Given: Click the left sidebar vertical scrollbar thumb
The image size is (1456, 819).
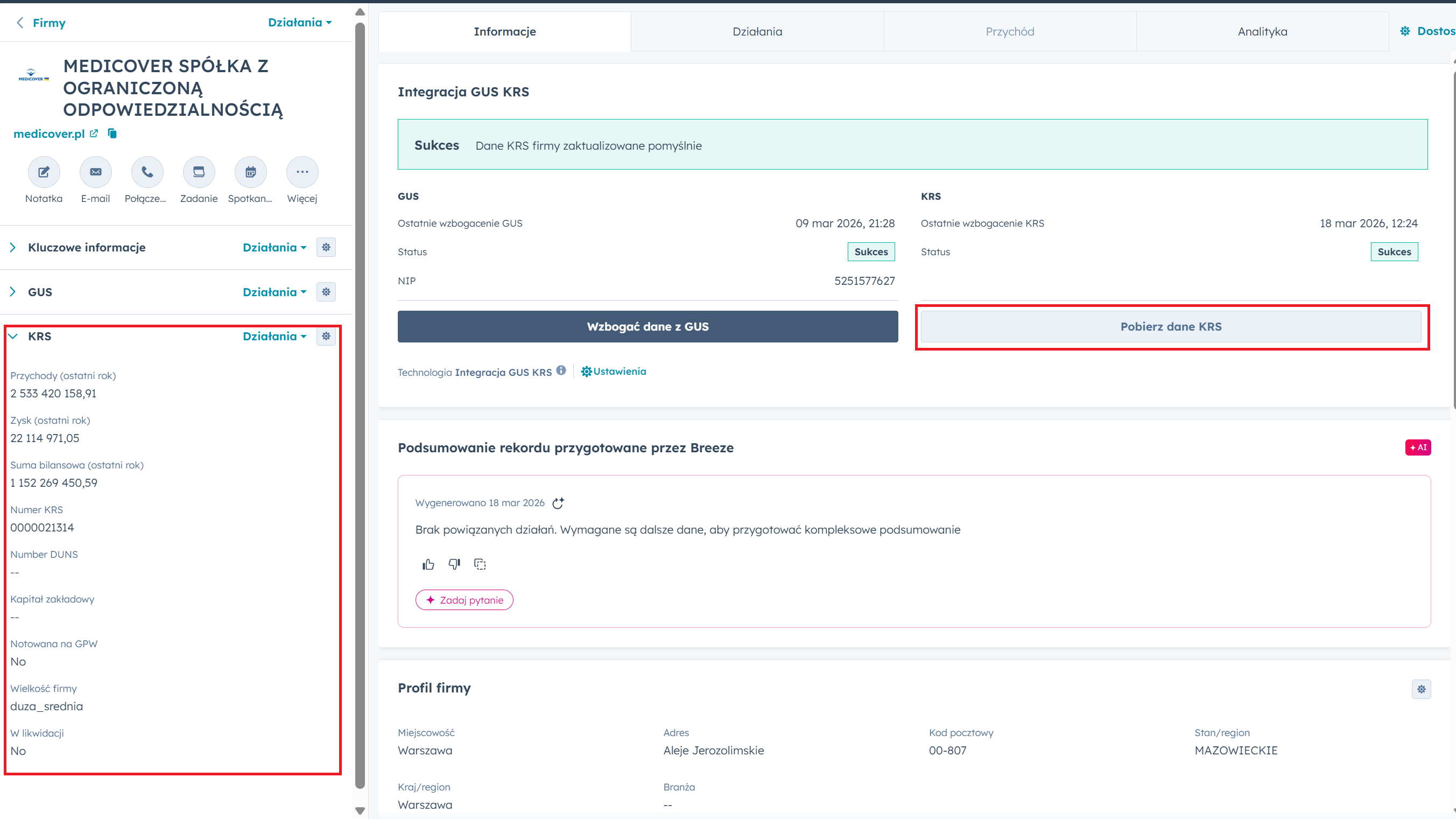Looking at the screenshot, I should tap(360, 404).
